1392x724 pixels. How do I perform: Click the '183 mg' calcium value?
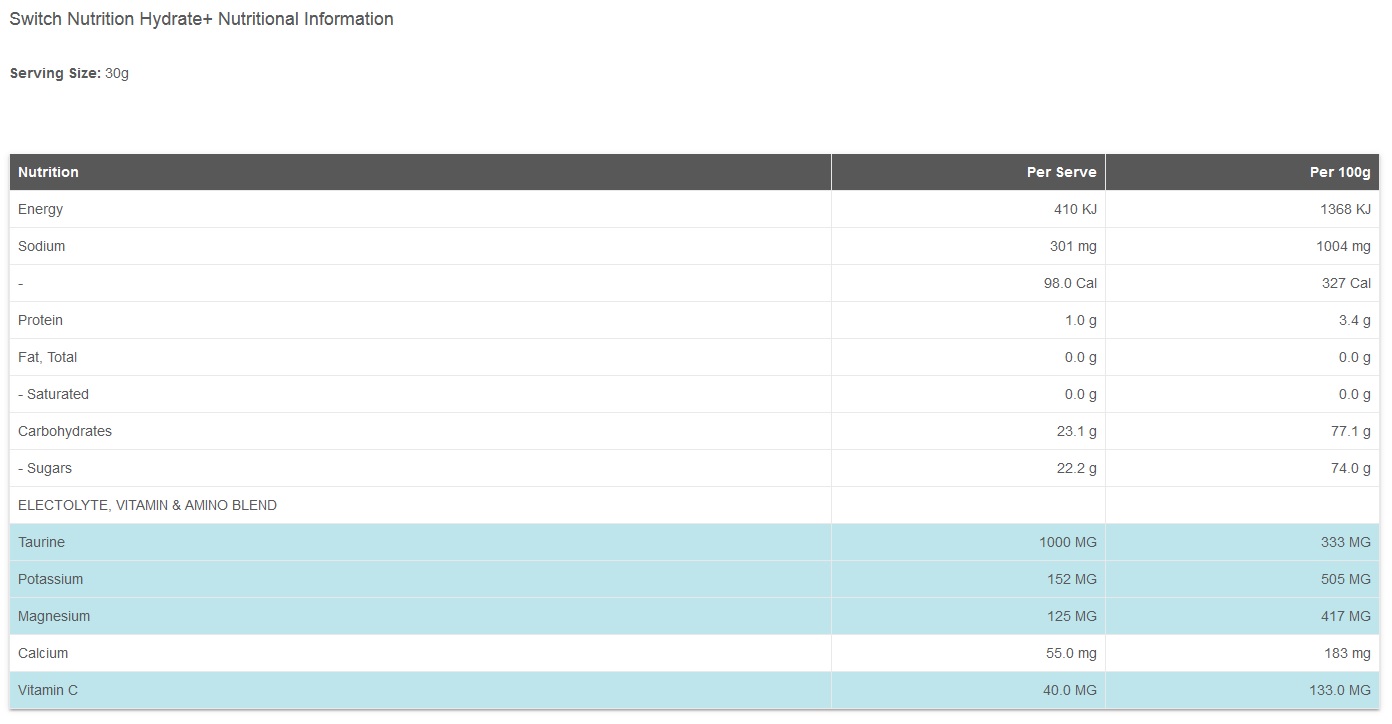[x=1348, y=653]
